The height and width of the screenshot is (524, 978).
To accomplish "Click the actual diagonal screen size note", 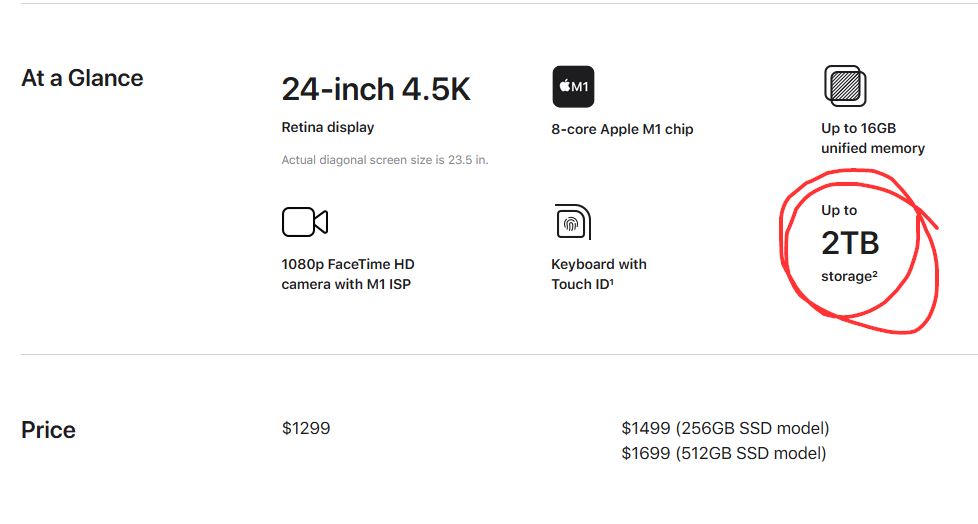I will tap(384, 160).
